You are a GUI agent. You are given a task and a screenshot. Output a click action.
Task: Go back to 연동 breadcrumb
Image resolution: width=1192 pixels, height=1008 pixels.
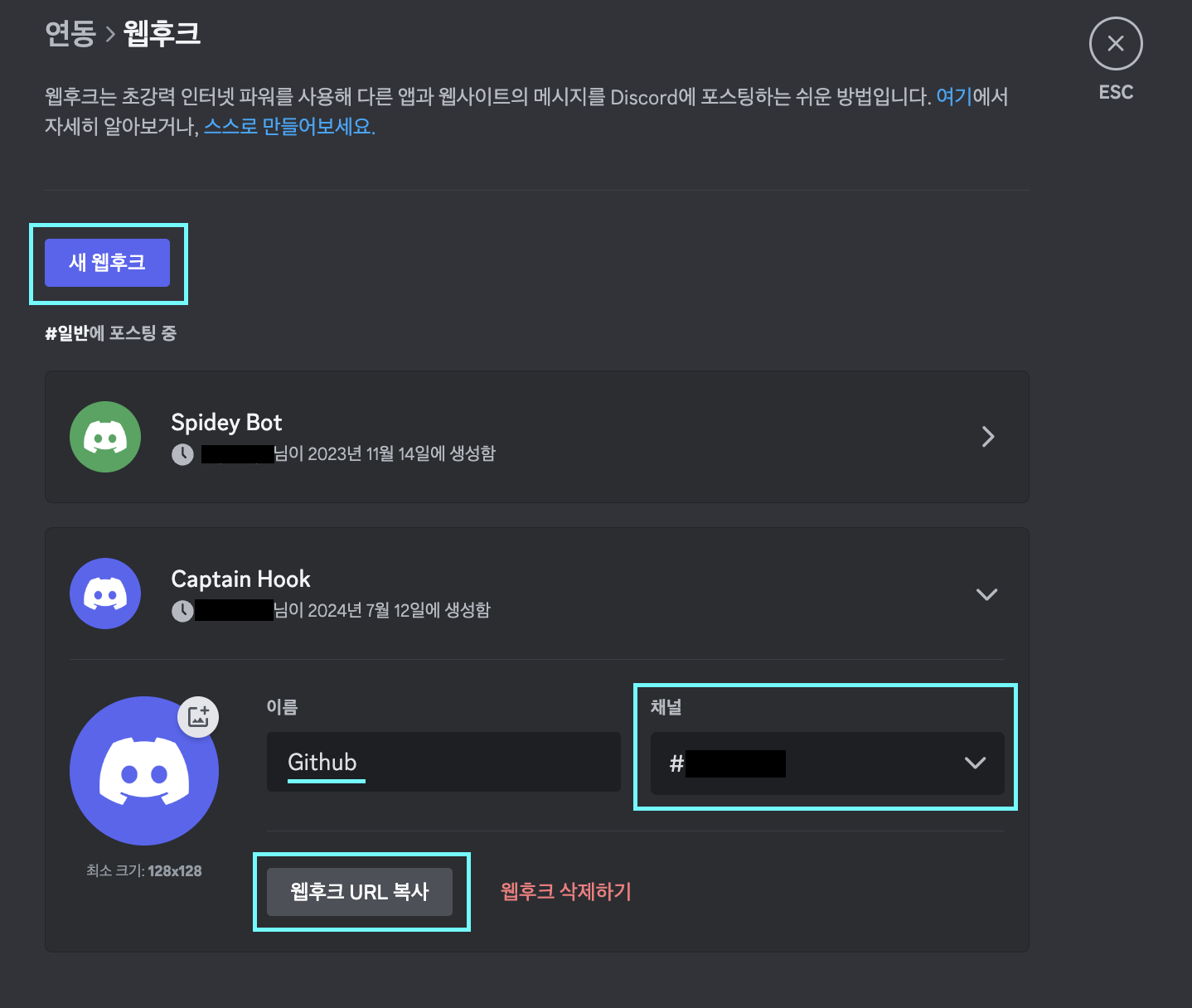tap(70, 33)
